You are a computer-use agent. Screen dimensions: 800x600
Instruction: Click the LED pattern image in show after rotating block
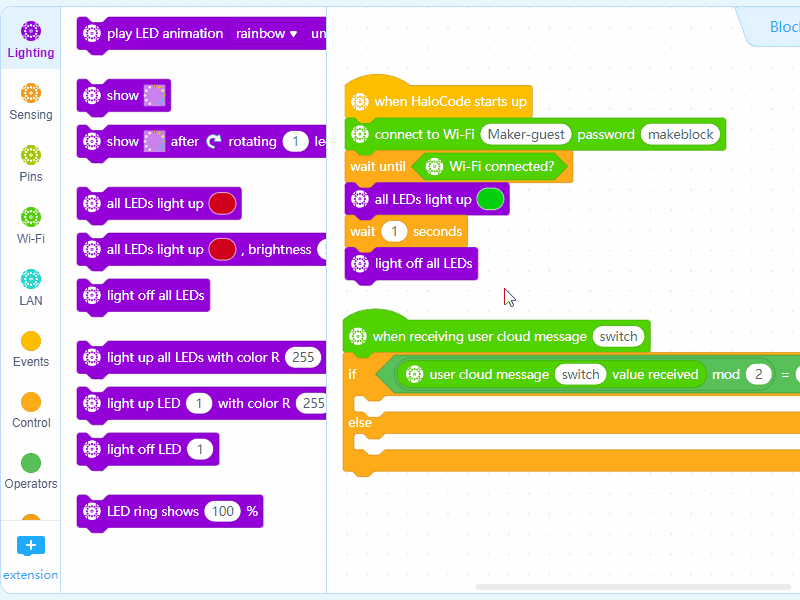pyautogui.click(x=154, y=141)
